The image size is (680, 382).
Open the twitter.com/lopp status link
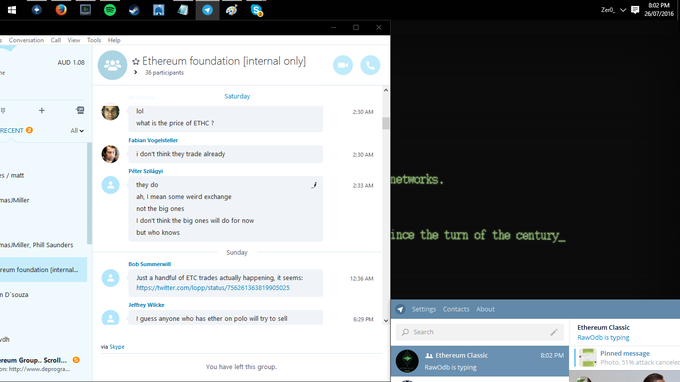coord(213,288)
